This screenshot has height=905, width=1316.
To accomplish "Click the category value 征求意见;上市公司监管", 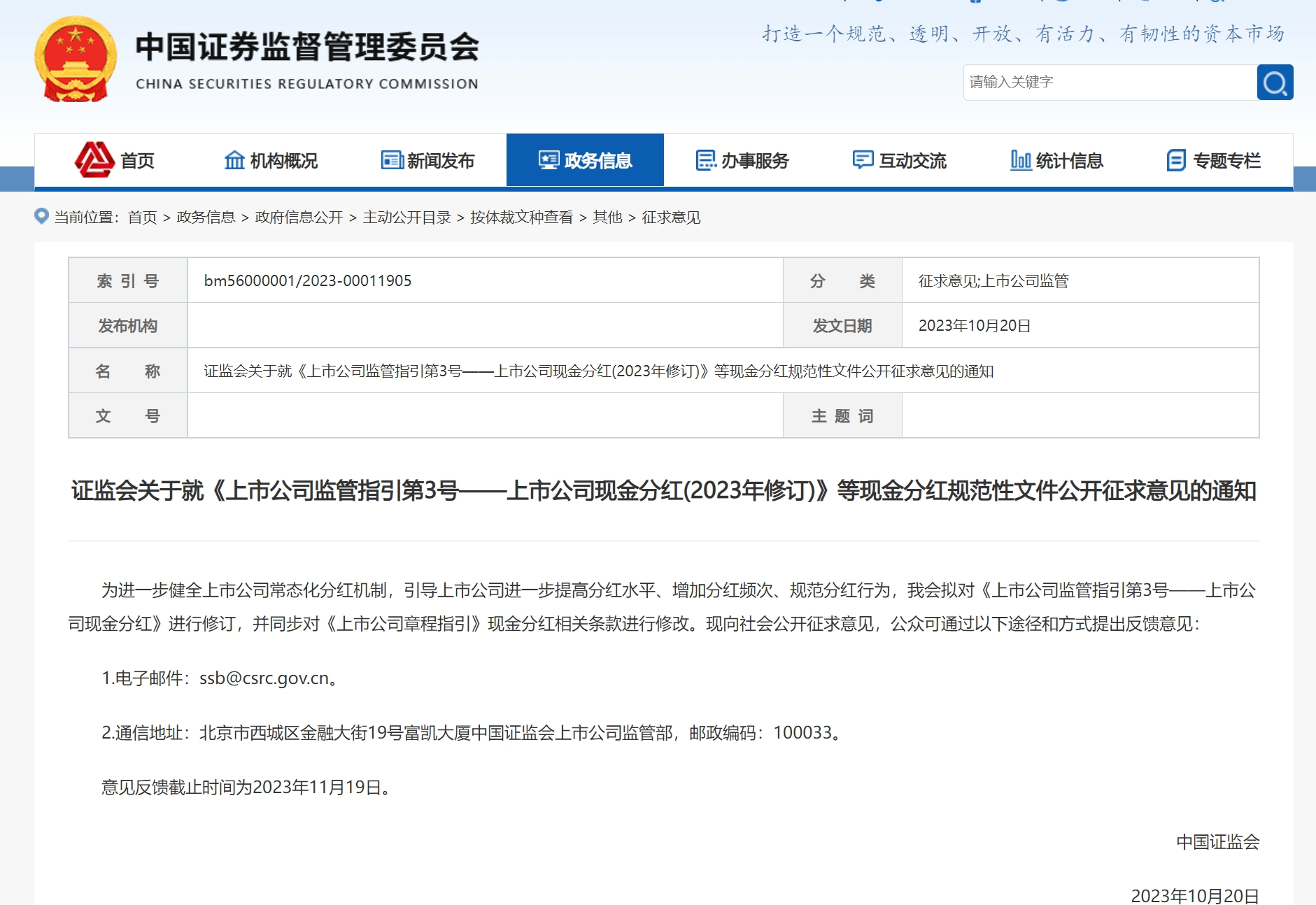I will coord(993,280).
